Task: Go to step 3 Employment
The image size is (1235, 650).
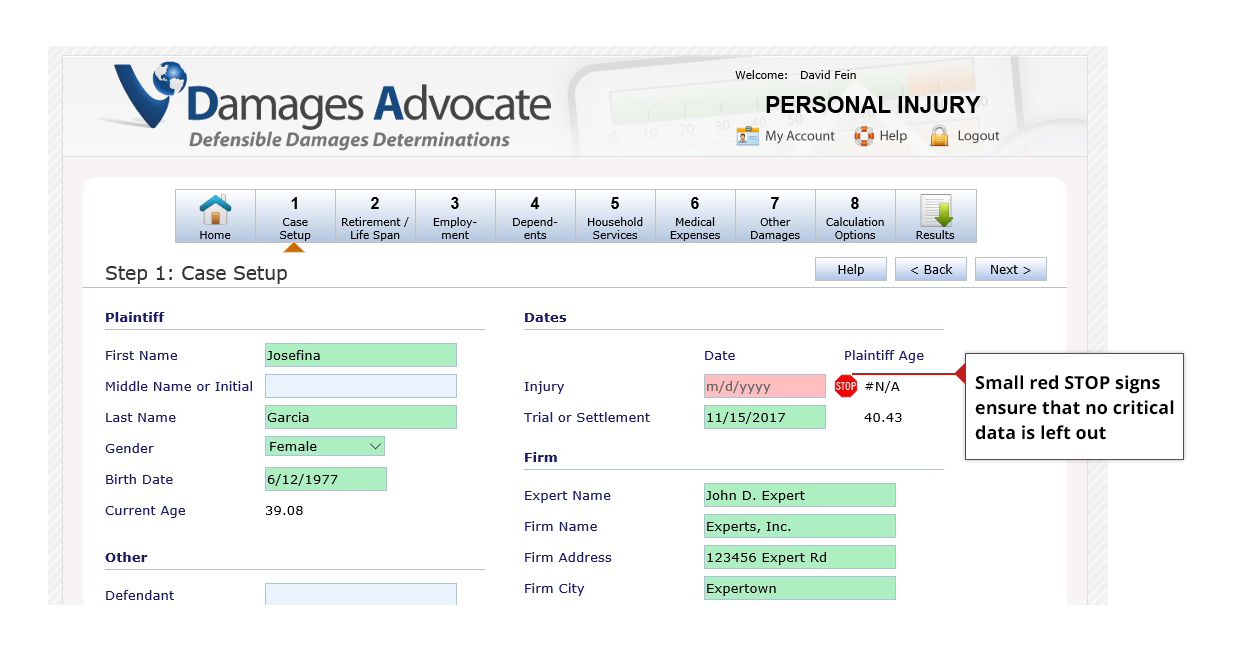Action: [x=455, y=216]
